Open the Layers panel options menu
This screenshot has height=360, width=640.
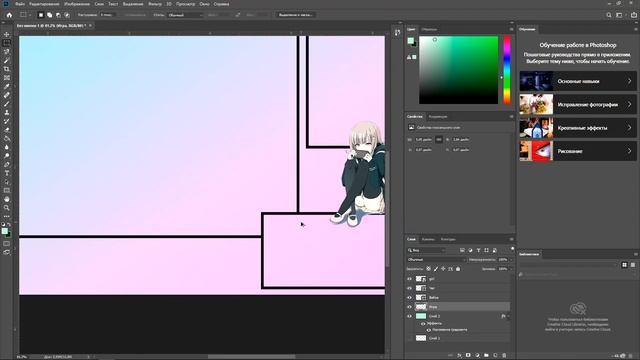pos(511,239)
